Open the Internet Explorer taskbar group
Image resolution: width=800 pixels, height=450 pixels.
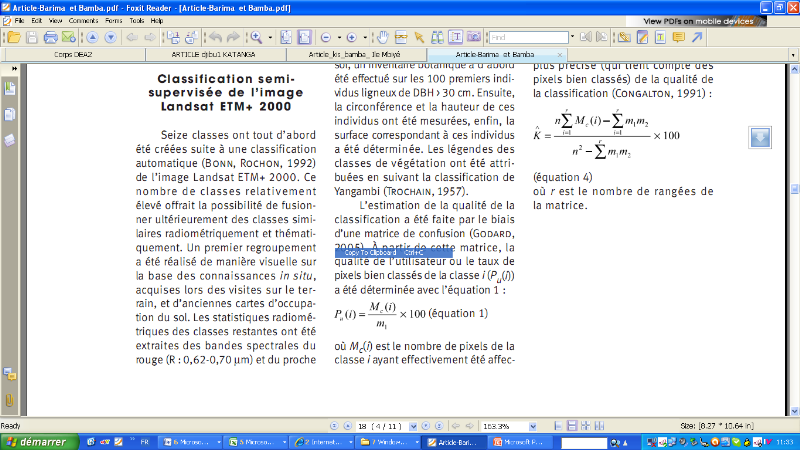pos(323,442)
